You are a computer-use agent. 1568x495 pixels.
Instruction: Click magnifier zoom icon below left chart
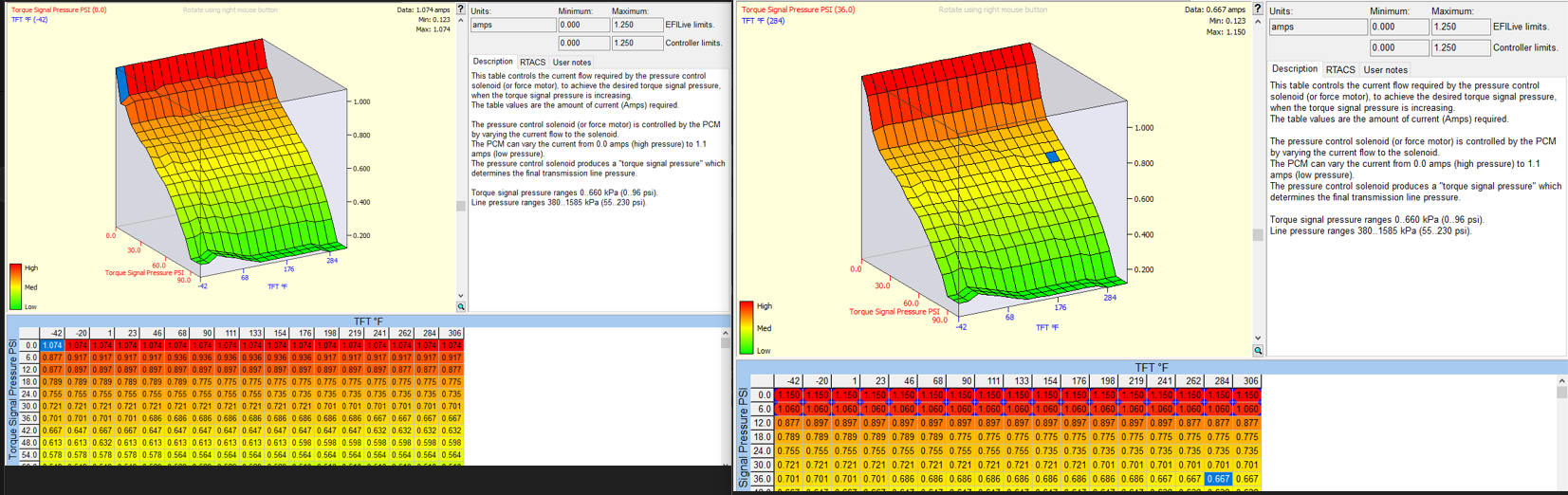click(x=461, y=306)
